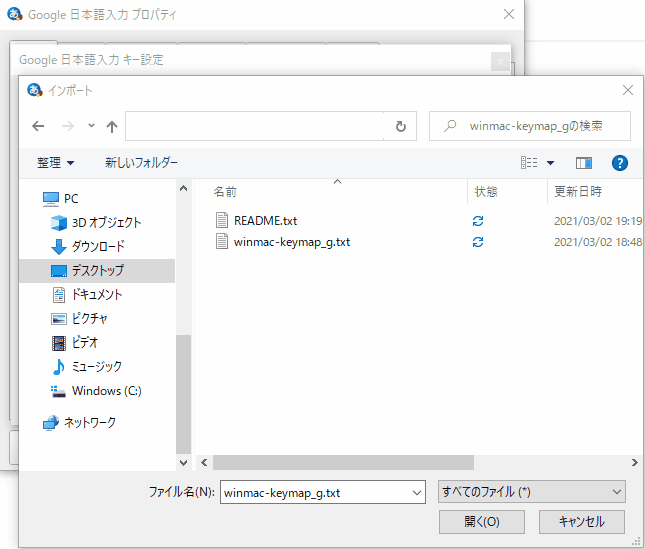This screenshot has width=645, height=549.
Task: Click horizontal scrollbar thumb in file list
Action: pos(343,462)
